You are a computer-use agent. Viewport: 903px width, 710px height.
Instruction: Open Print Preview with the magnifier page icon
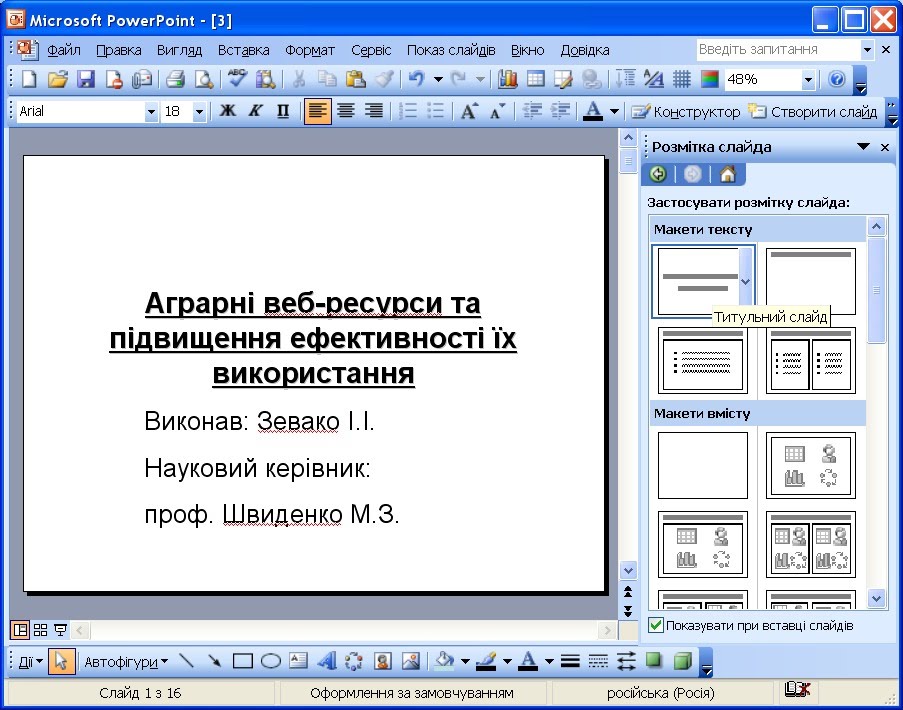204,79
